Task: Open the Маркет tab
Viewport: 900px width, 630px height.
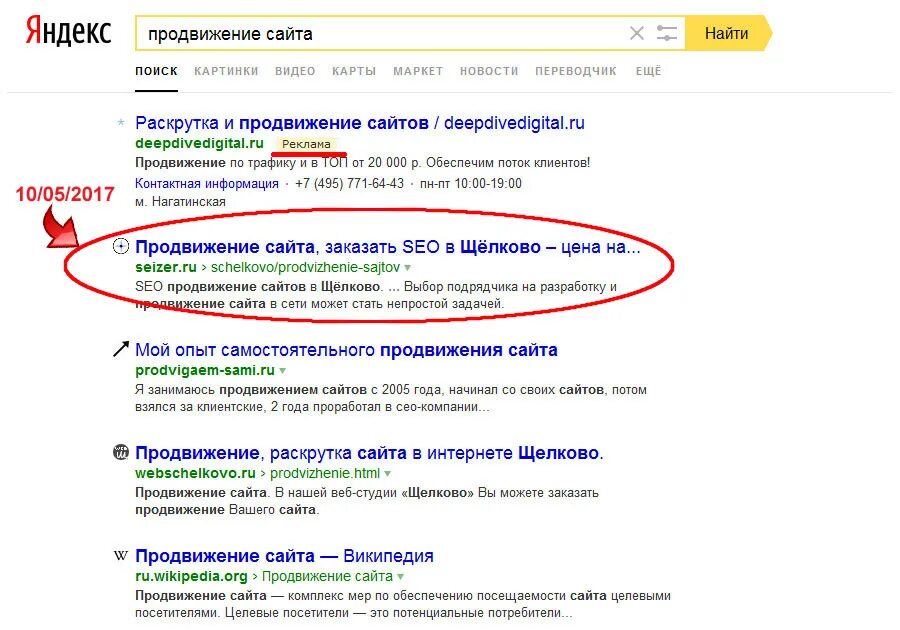Action: pyautogui.click(x=418, y=71)
